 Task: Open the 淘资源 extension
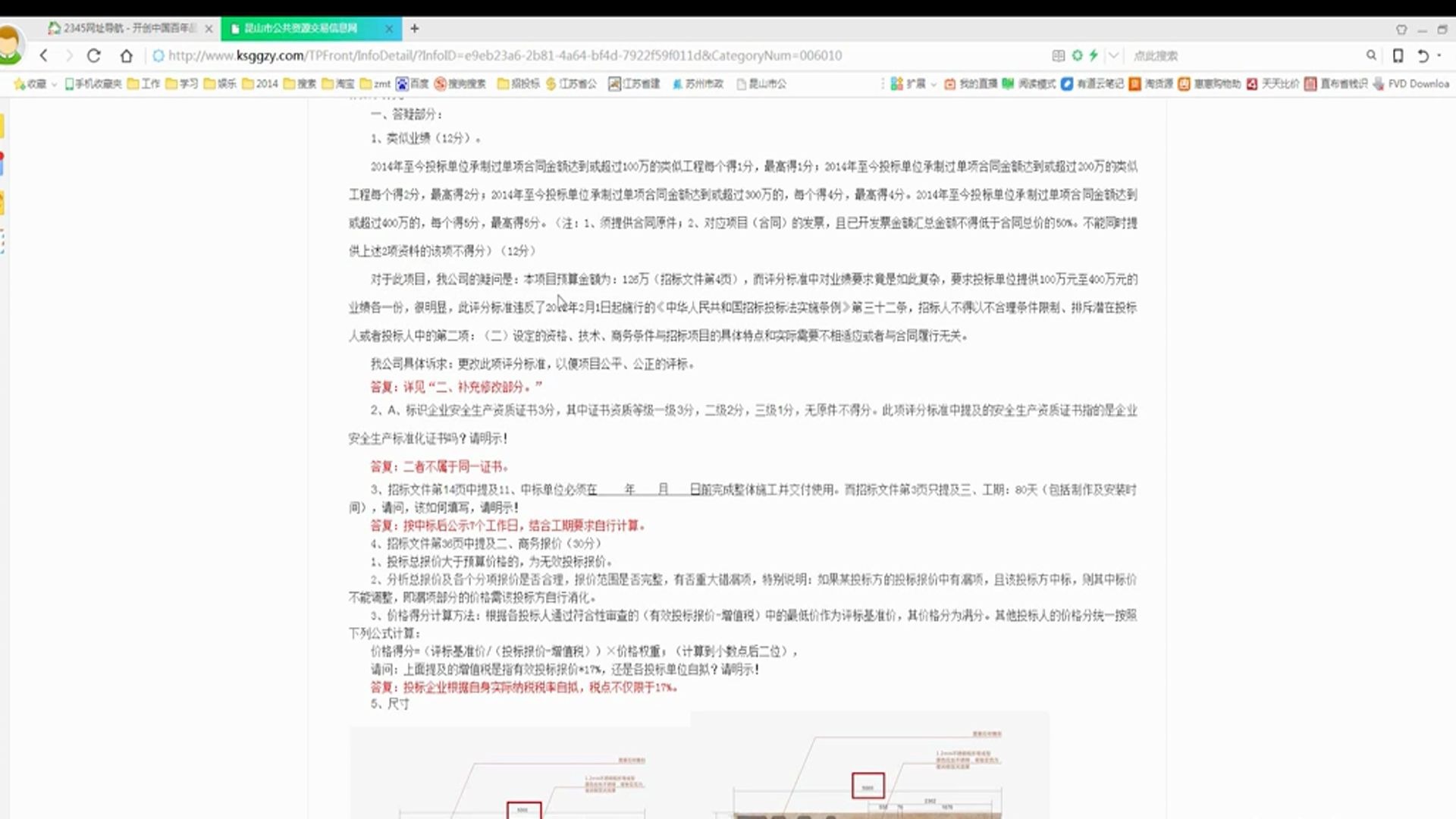pyautogui.click(x=1150, y=83)
